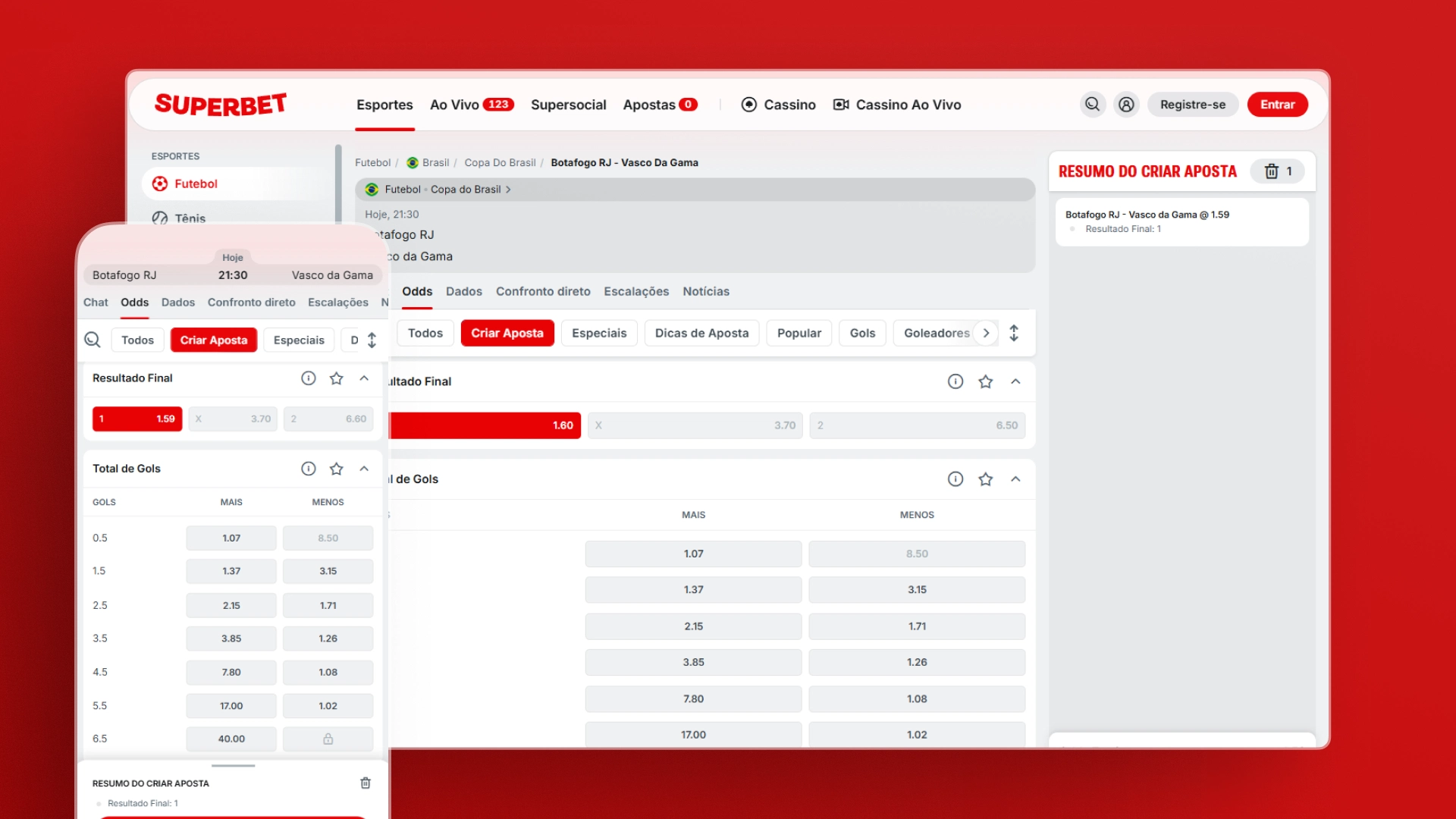This screenshot has height=819, width=1456.
Task: Collapse mobile Resultado Final section
Action: click(365, 378)
